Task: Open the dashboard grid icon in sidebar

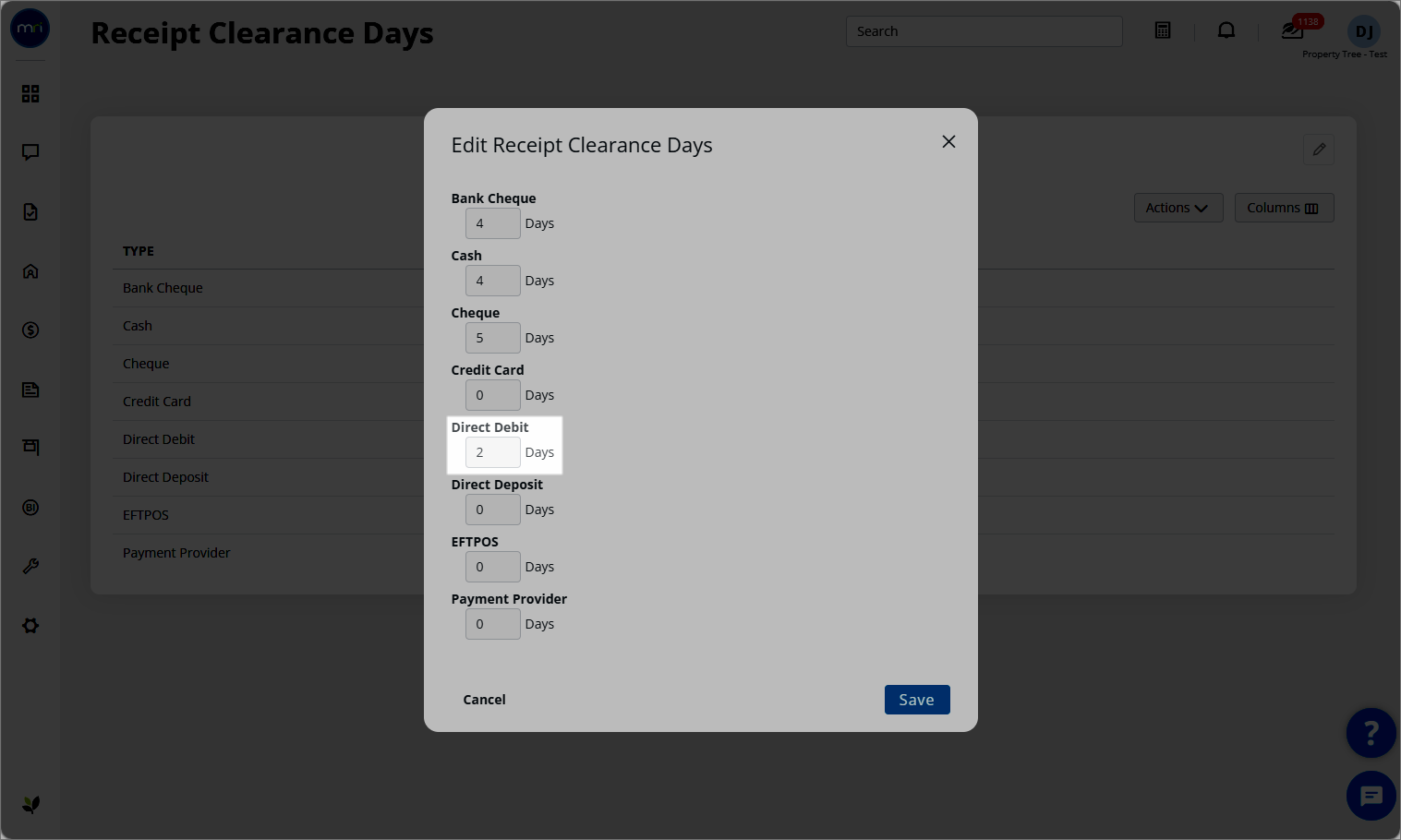Action: tap(30, 94)
